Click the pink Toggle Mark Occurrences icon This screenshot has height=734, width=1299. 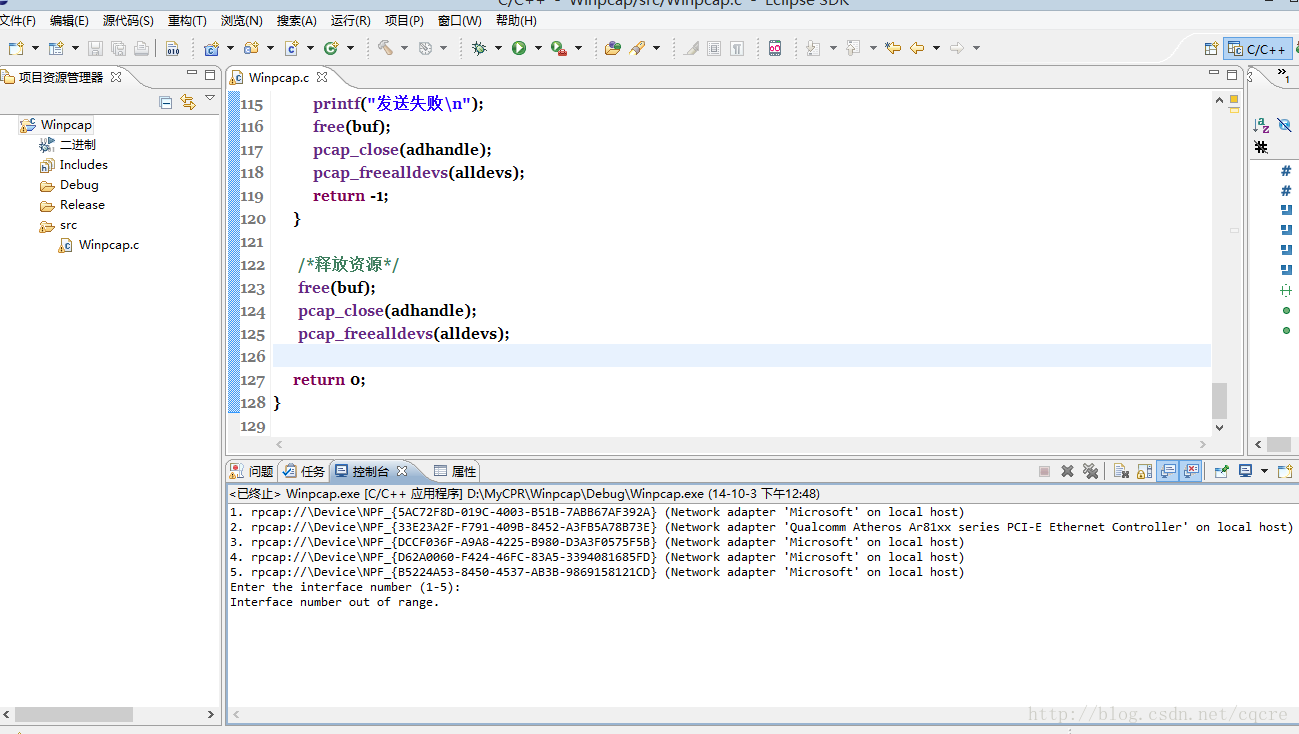coord(775,48)
